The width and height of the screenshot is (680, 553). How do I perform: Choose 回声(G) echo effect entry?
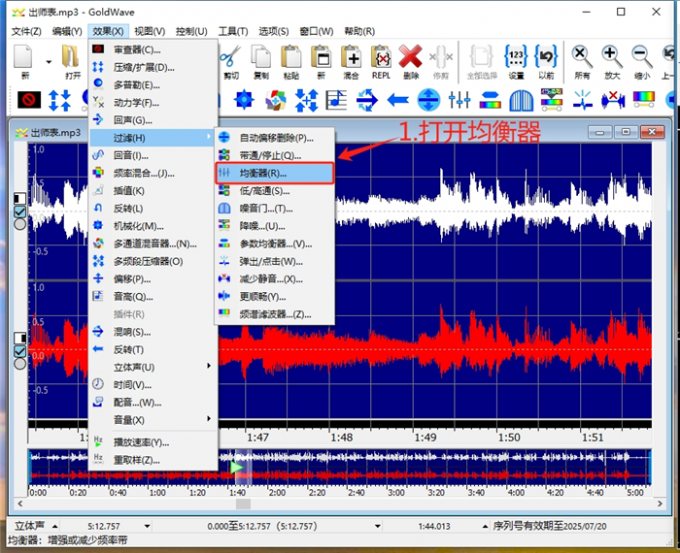(153, 120)
